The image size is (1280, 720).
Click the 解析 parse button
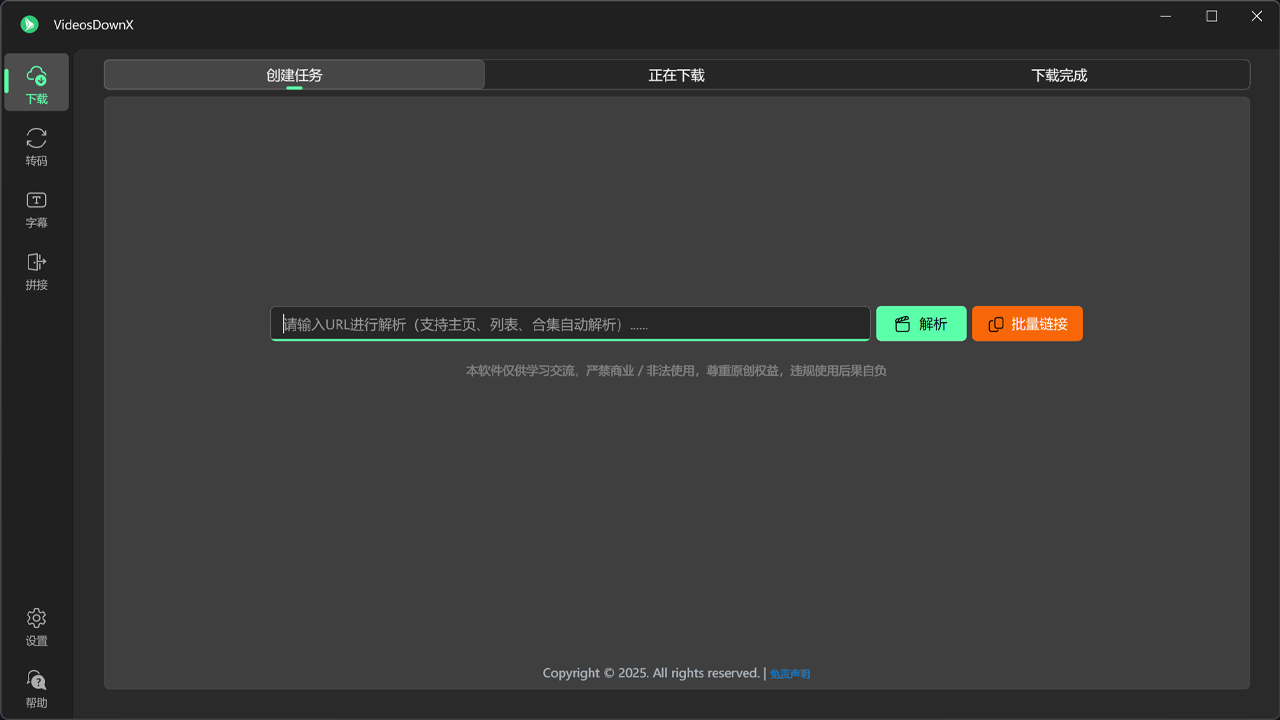[921, 323]
